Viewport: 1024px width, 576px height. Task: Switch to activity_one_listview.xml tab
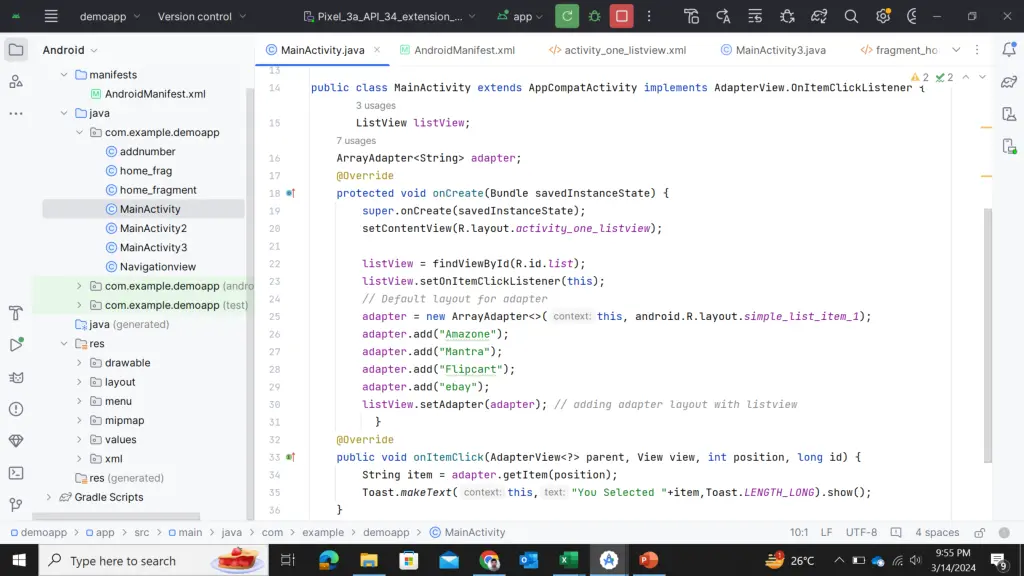click(617, 50)
